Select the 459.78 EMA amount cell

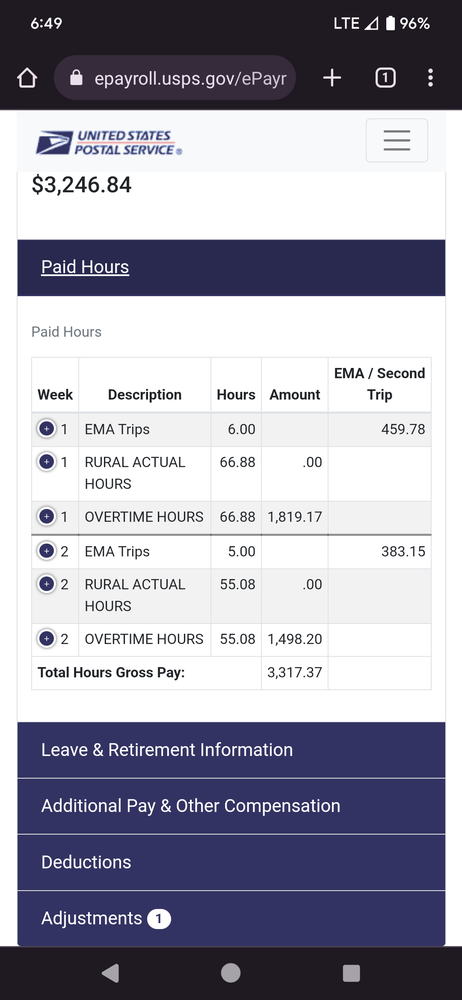[380, 429]
